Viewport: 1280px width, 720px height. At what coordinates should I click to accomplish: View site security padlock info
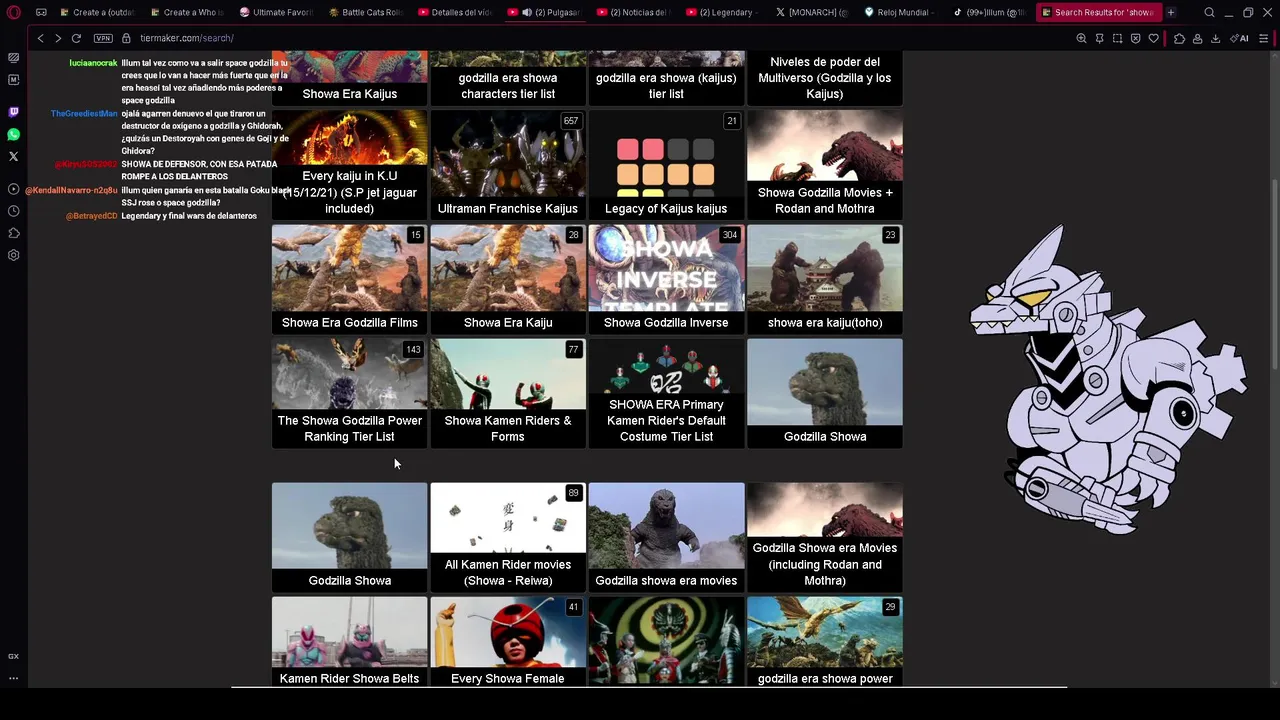click(127, 38)
